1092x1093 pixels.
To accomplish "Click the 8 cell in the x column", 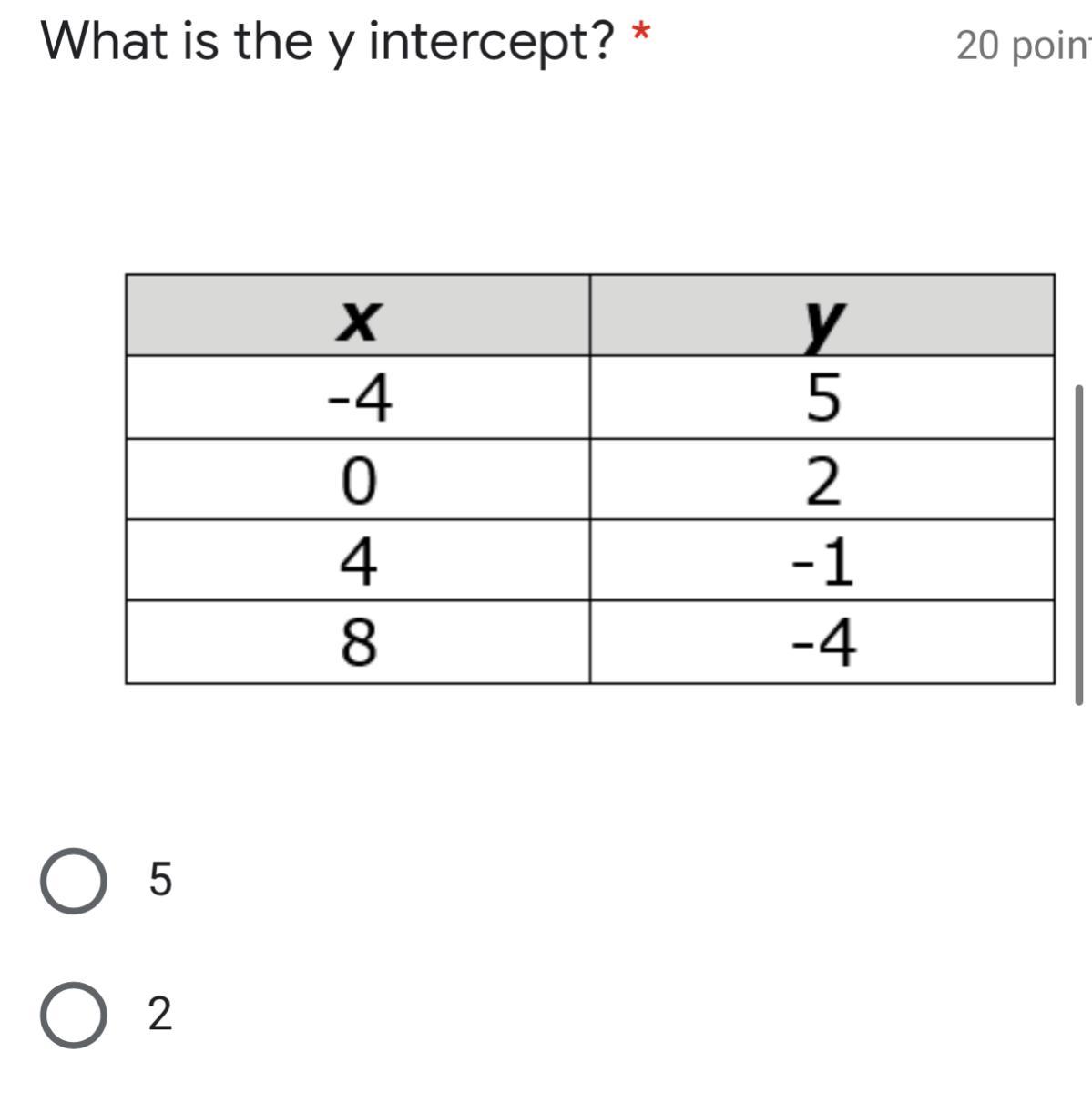I will tap(358, 642).
